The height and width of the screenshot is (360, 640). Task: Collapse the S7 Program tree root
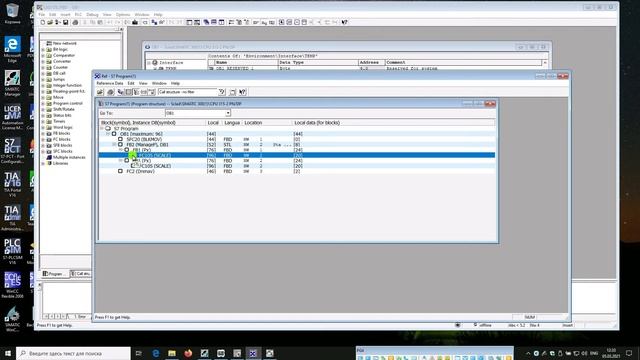[102, 129]
